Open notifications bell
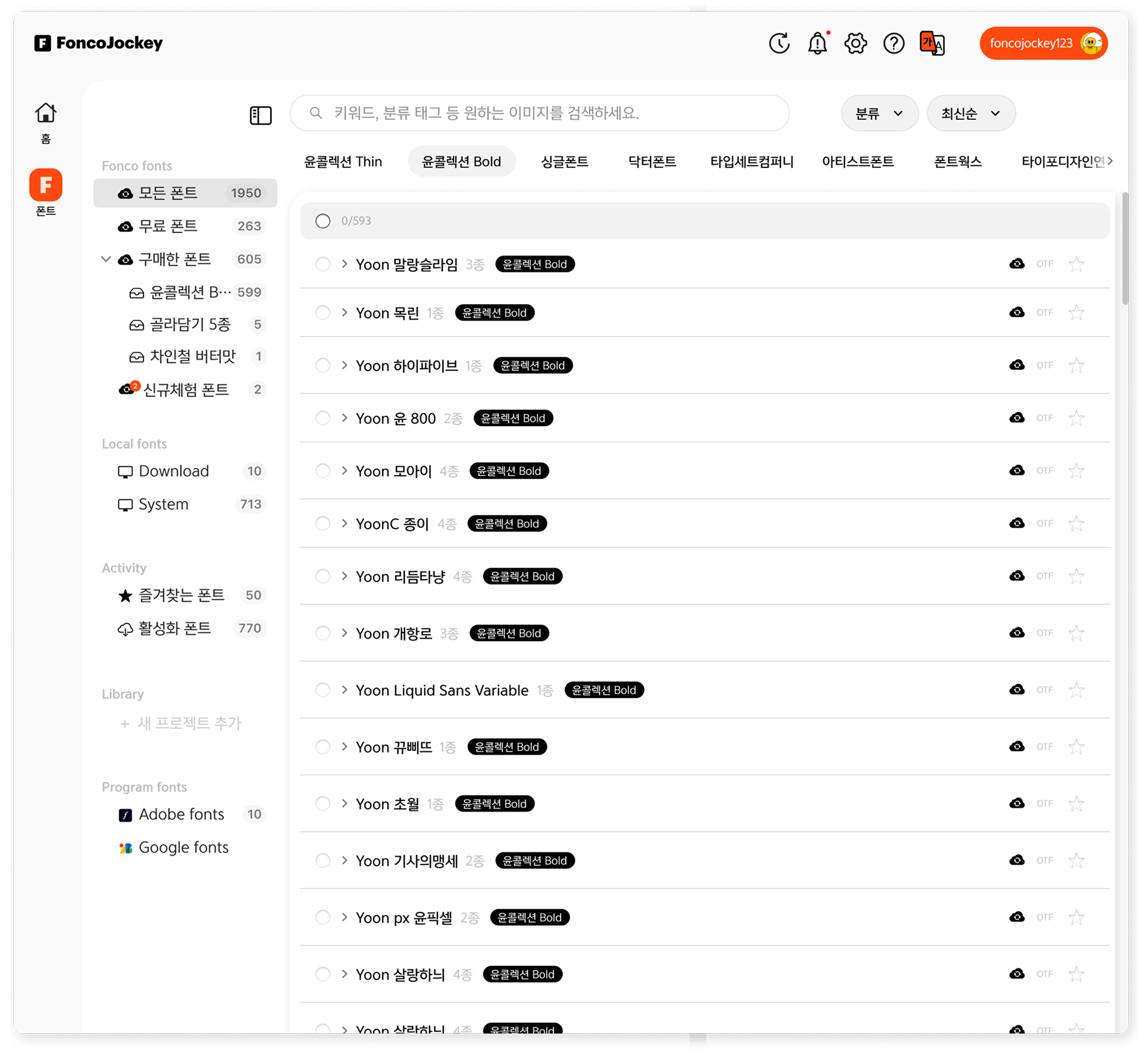The width and height of the screenshot is (1148, 1054). tap(817, 43)
